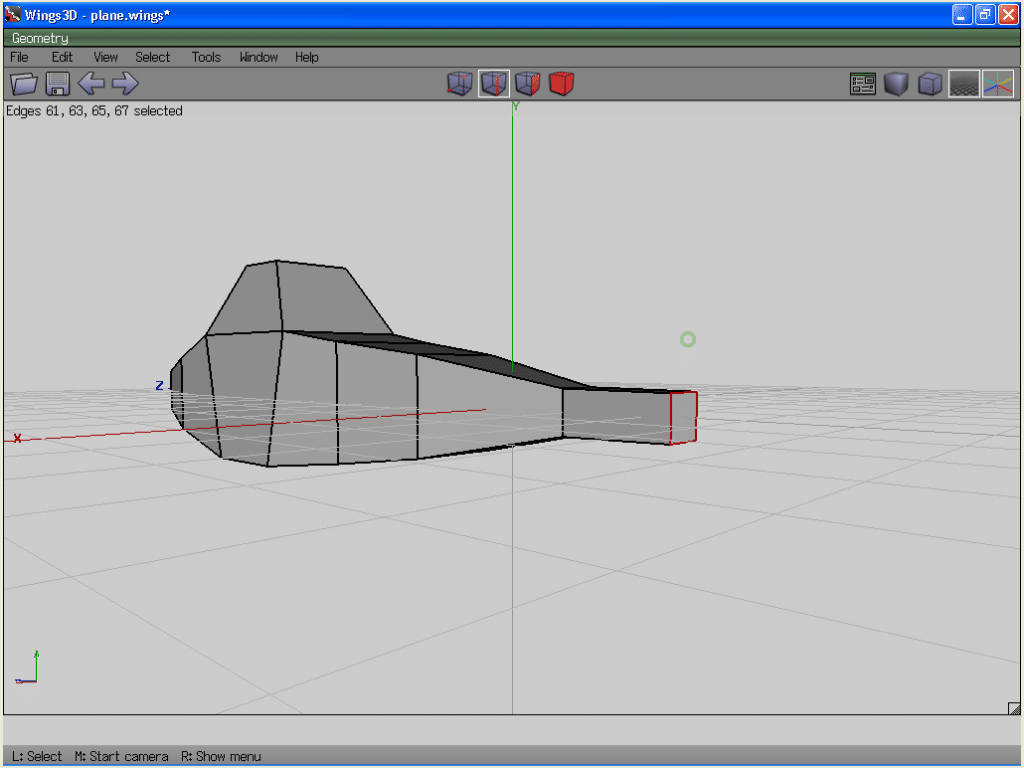This screenshot has width=1024, height=768.
Task: Switch to face selection mode cube
Action: click(527, 84)
